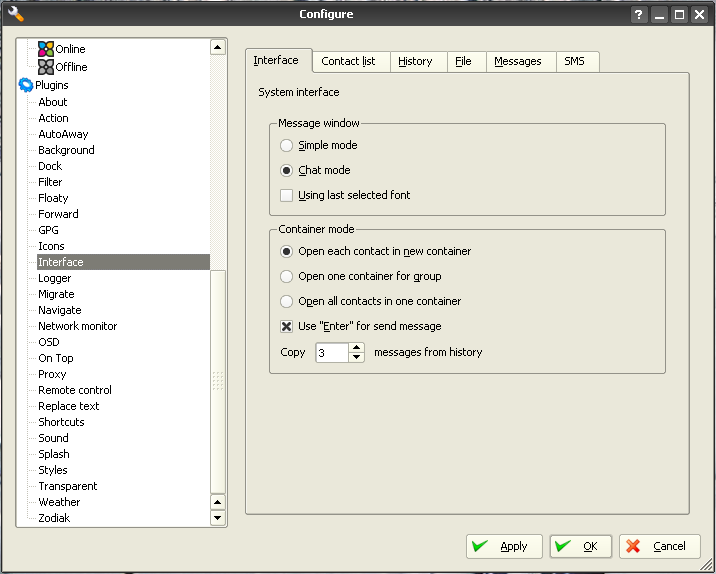Click the Apply button

coord(504,546)
